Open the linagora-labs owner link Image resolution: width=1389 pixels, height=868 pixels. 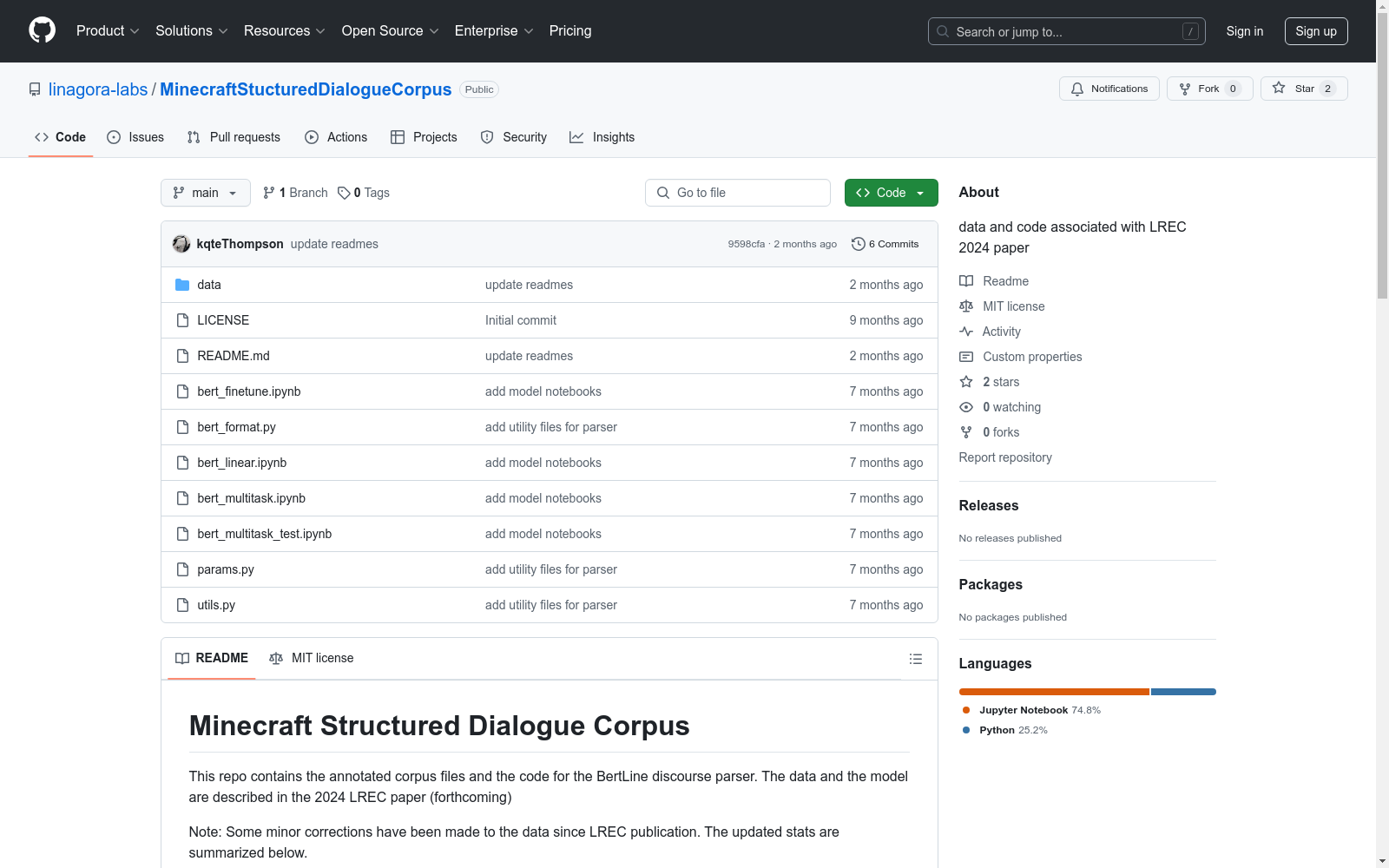(x=98, y=89)
